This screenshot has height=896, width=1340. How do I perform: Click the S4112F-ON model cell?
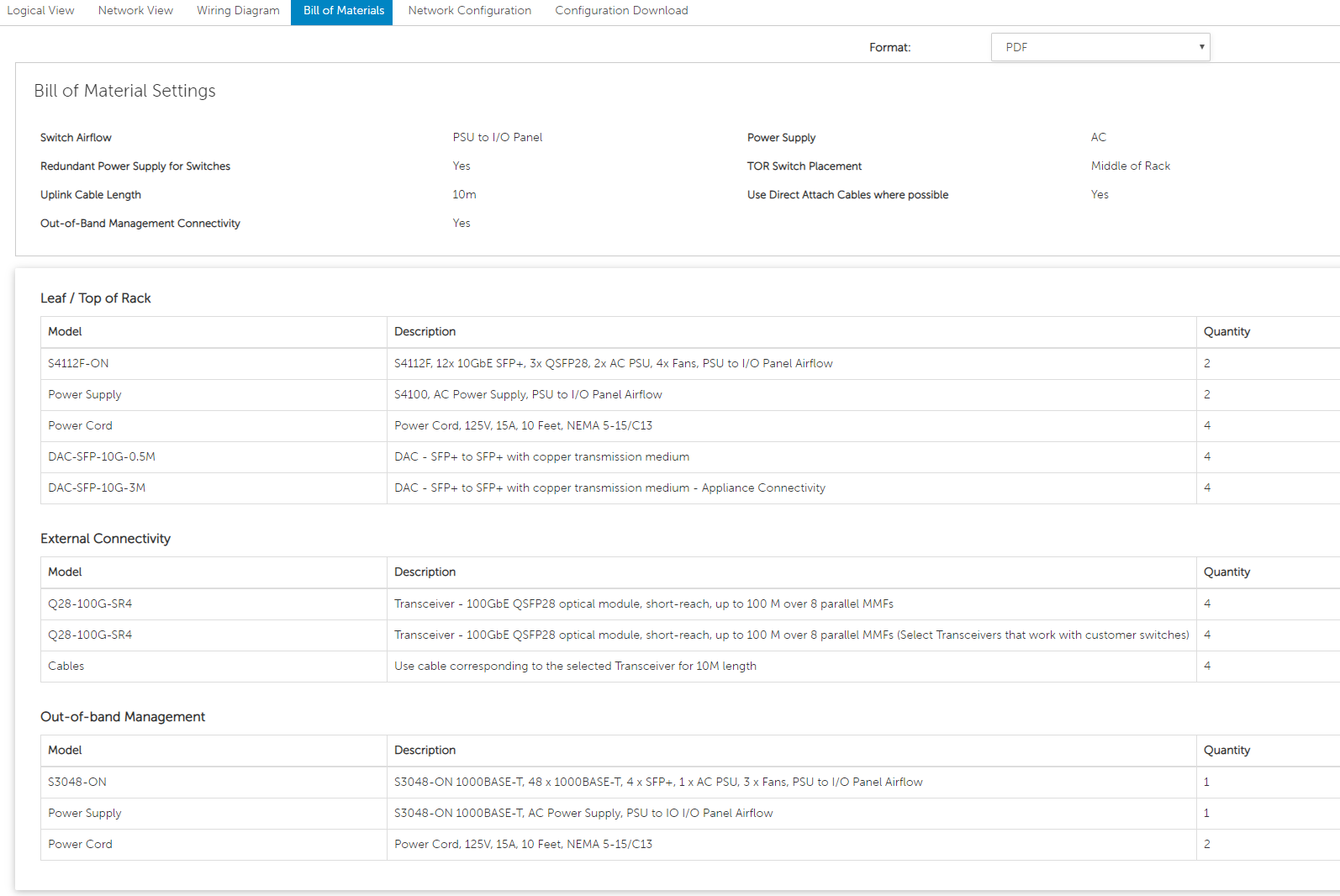pos(78,363)
